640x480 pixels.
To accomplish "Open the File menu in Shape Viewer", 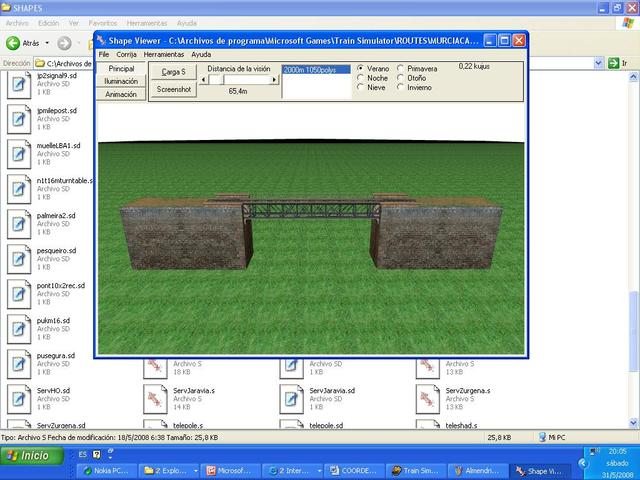I will coord(103,54).
